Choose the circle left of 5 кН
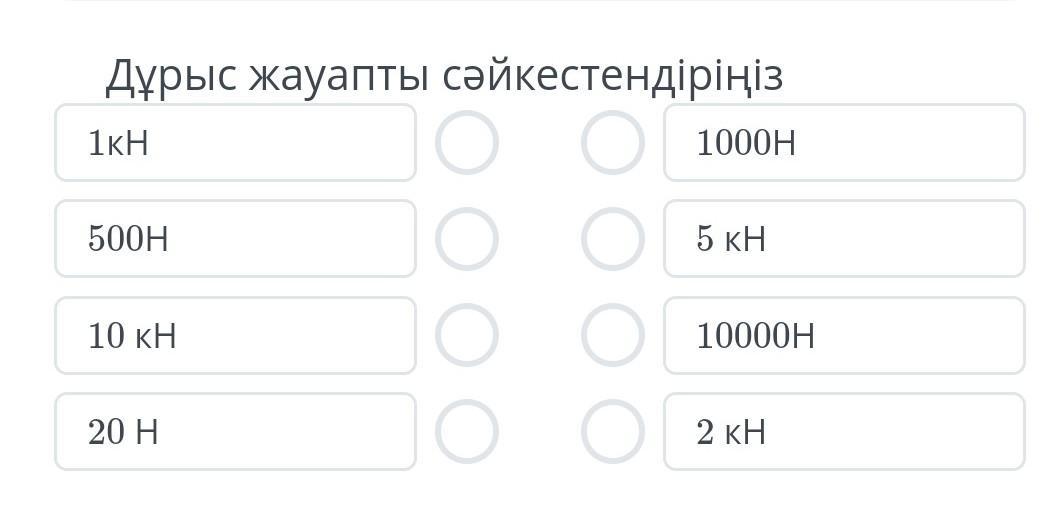1047x528 pixels. coord(612,239)
